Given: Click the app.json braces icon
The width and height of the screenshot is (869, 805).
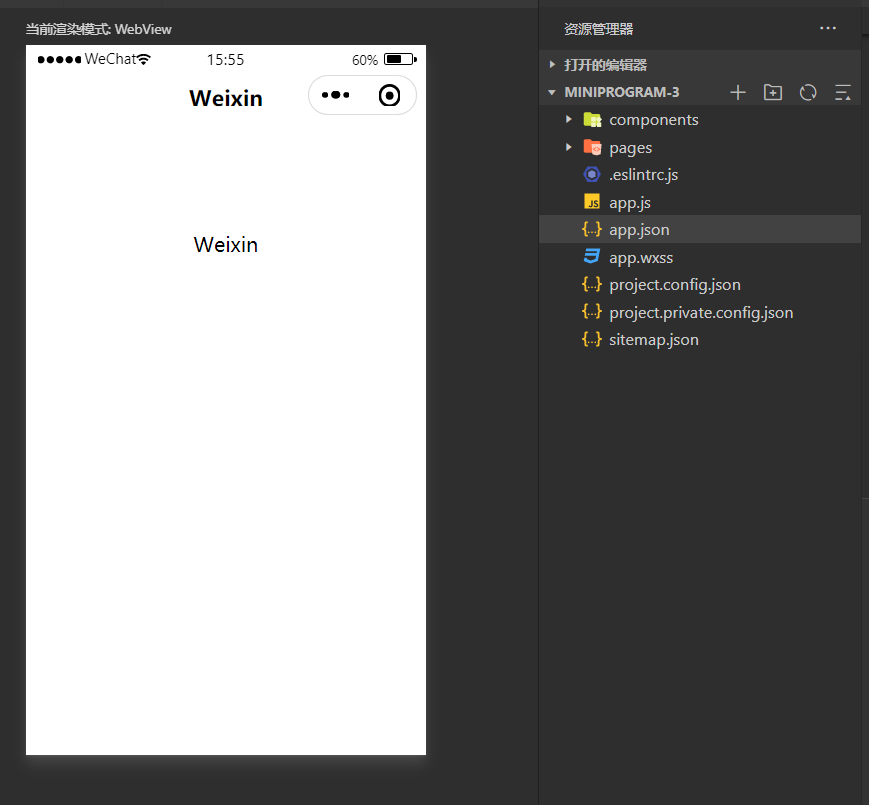Looking at the screenshot, I should [592, 229].
